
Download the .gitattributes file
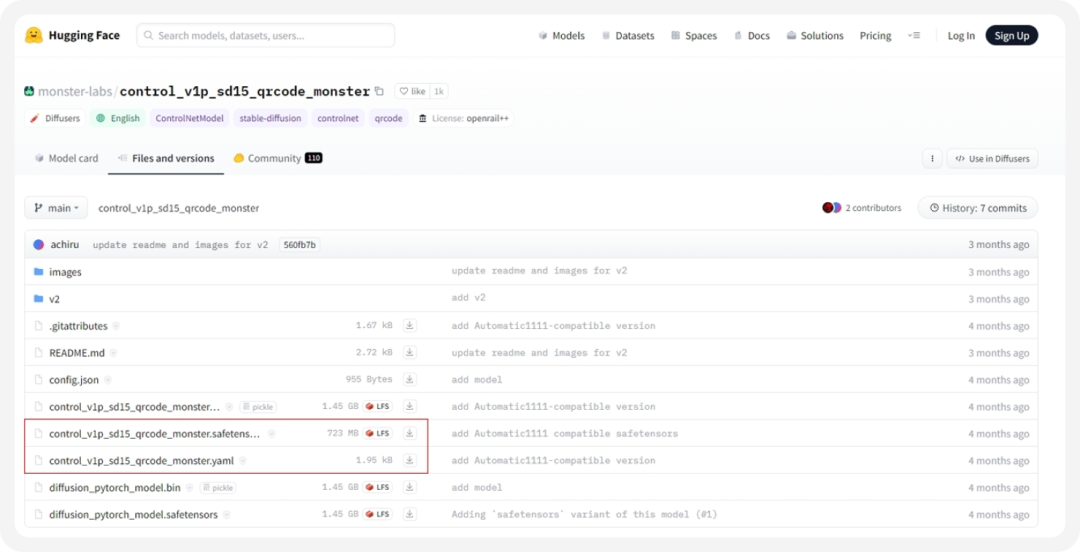[x=410, y=325]
